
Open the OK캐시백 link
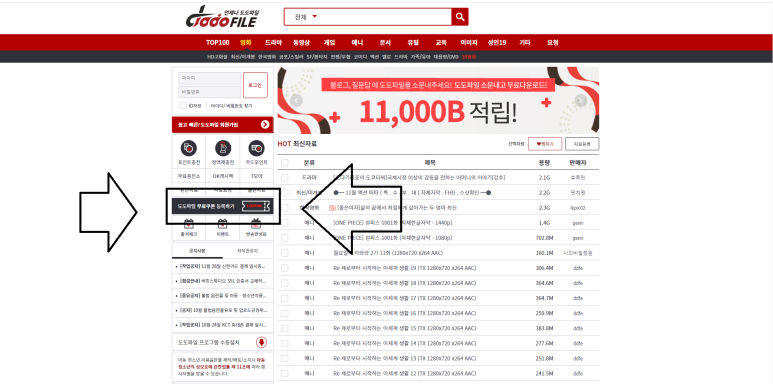coord(223,176)
